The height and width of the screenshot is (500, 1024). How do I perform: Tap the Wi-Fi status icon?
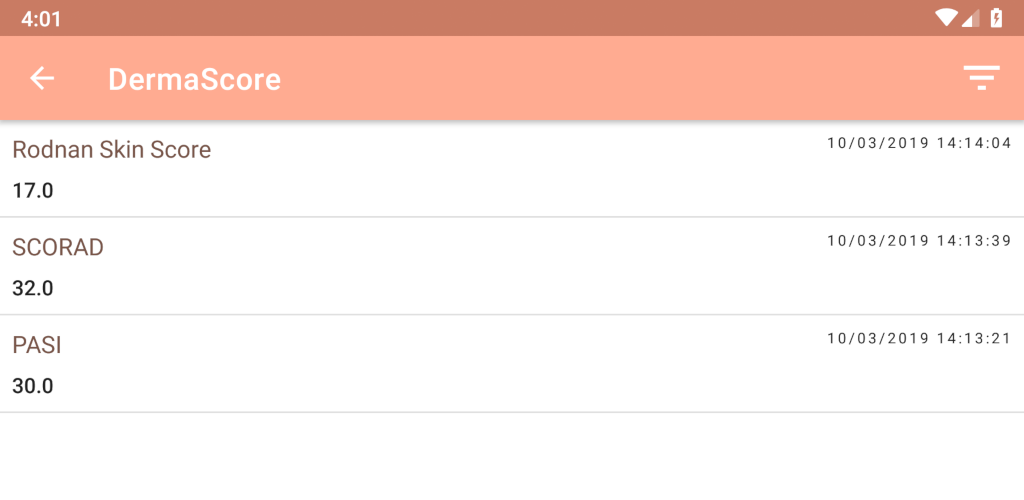945,18
